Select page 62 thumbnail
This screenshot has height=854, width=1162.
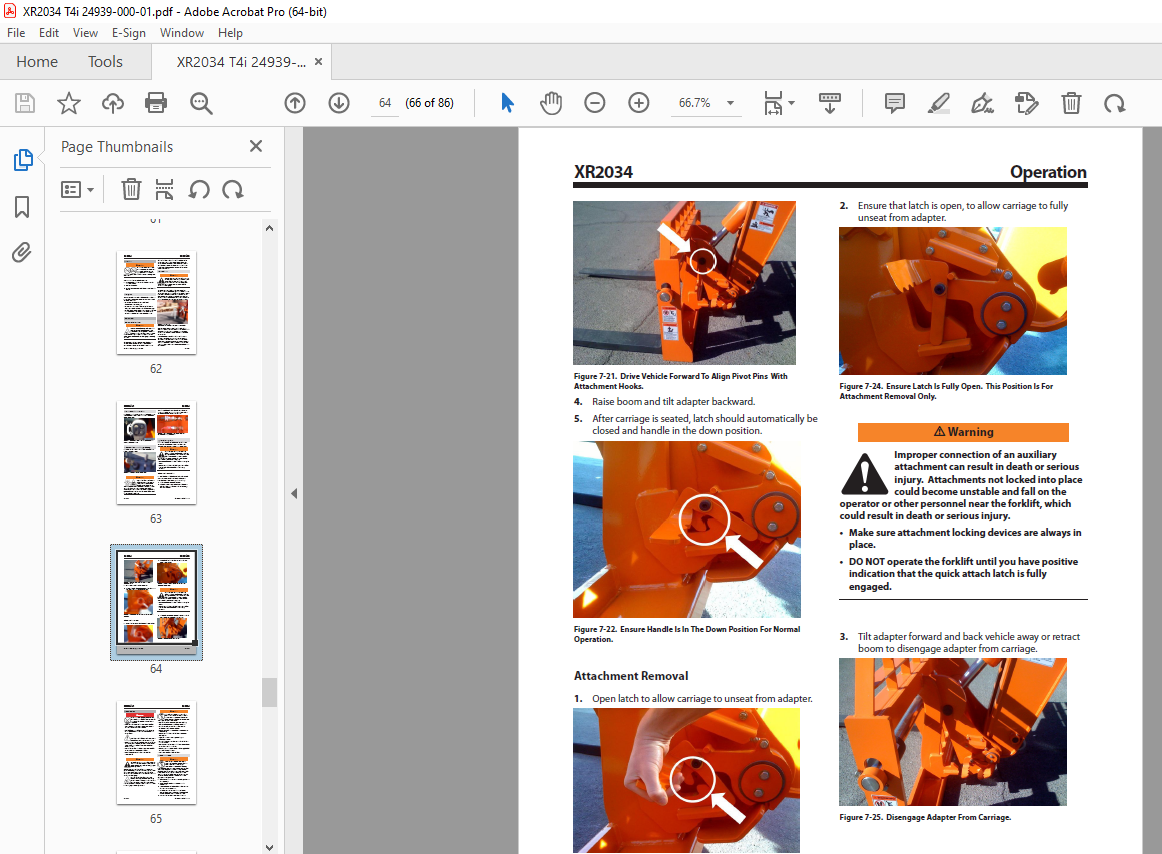[x=156, y=302]
